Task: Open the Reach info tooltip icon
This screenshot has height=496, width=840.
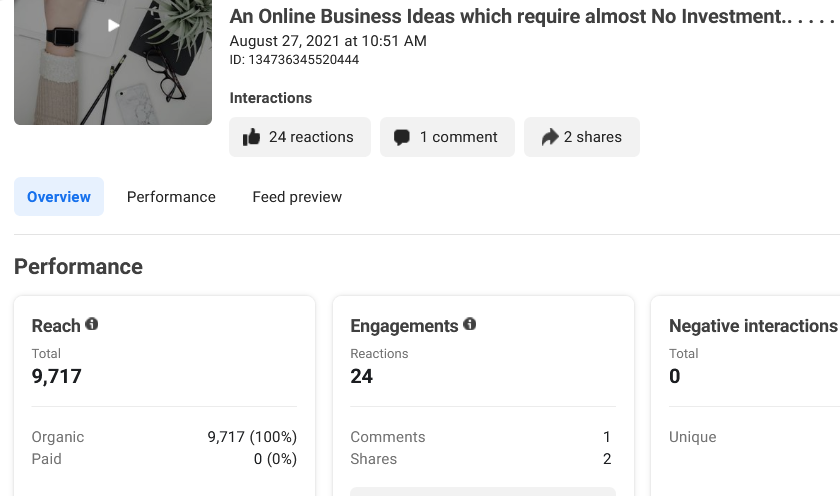Action: (92, 324)
